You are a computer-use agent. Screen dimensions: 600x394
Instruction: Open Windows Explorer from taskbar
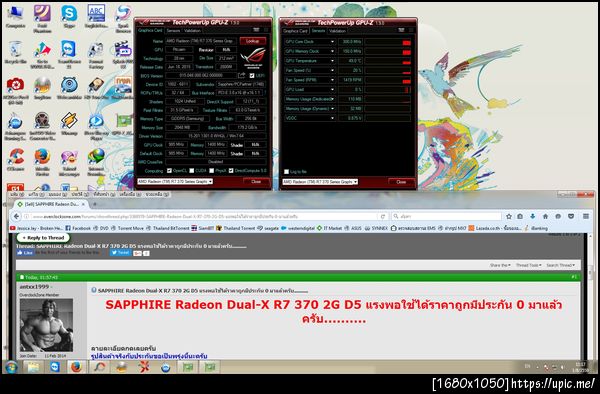[x=33, y=367]
